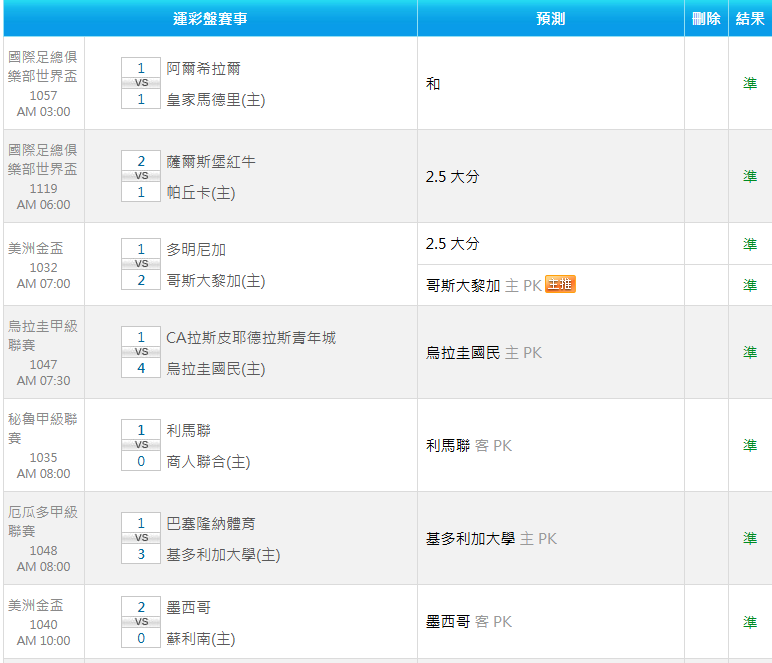Select team name 巴塞隆納體育
The height and width of the screenshot is (663, 772).
(211, 524)
